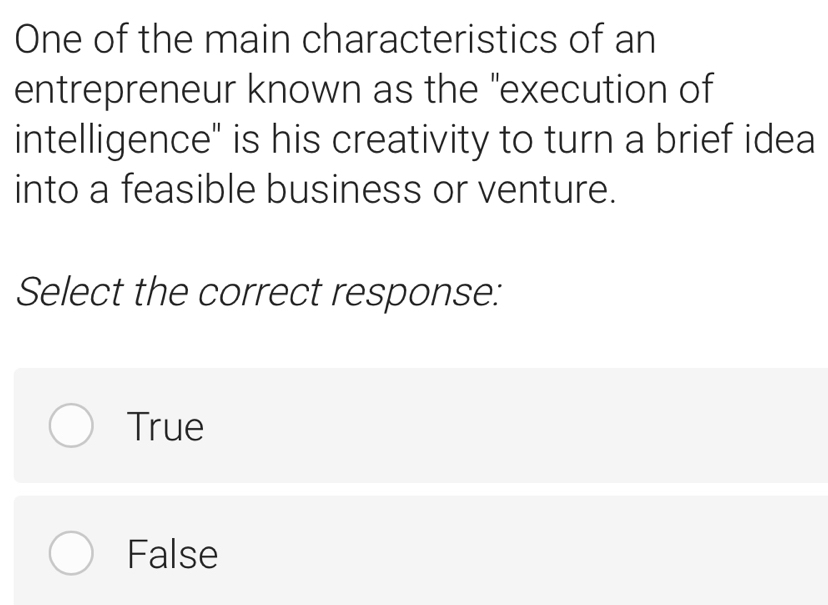Select the True radio button
Viewport: 828px width, 605px height.
click(x=71, y=427)
